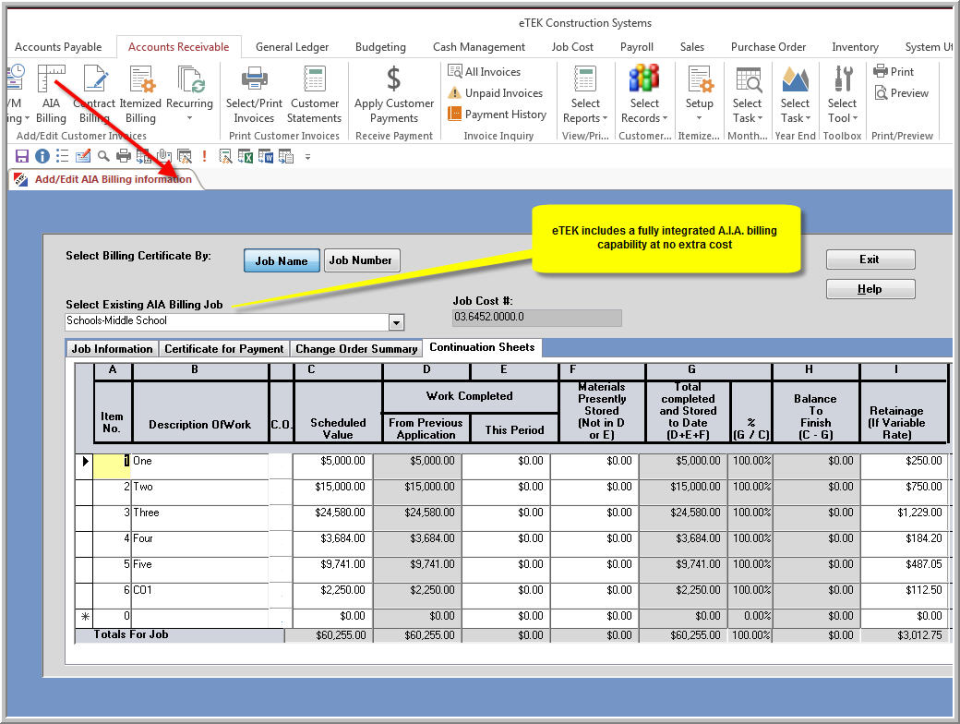This screenshot has height=724, width=960.
Task: Click the magnifying glass search icon
Action: 103,156
